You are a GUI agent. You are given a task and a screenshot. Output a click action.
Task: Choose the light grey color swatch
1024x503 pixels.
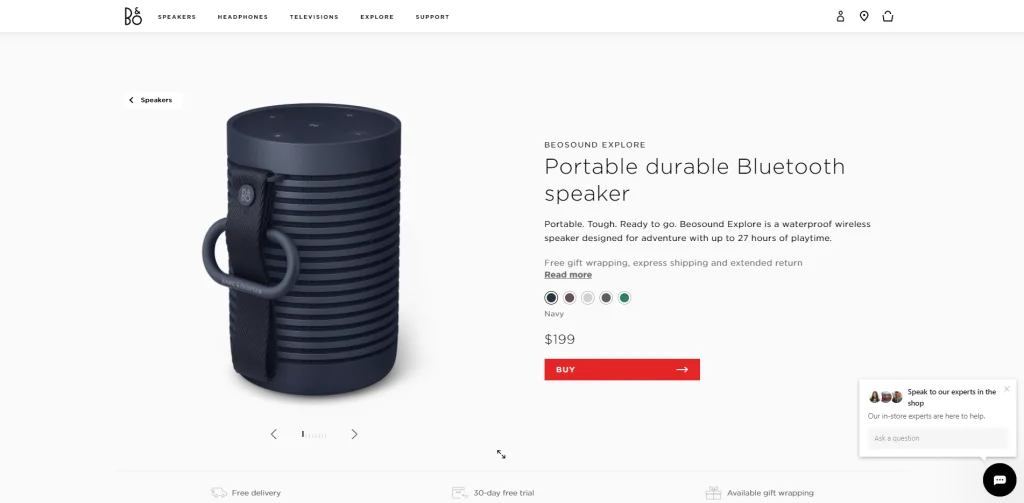pos(588,298)
